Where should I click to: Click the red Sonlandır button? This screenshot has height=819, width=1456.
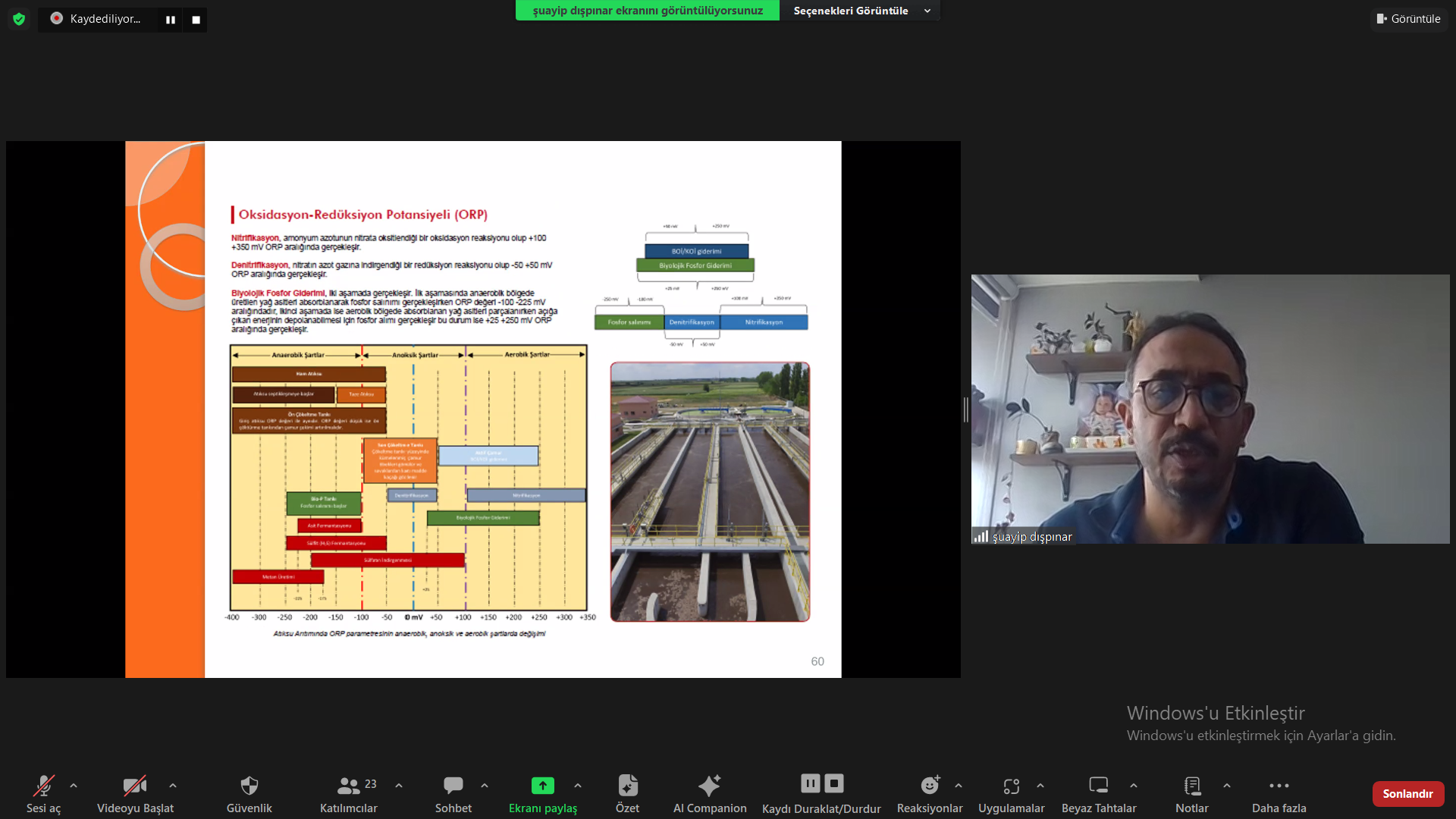click(1407, 793)
